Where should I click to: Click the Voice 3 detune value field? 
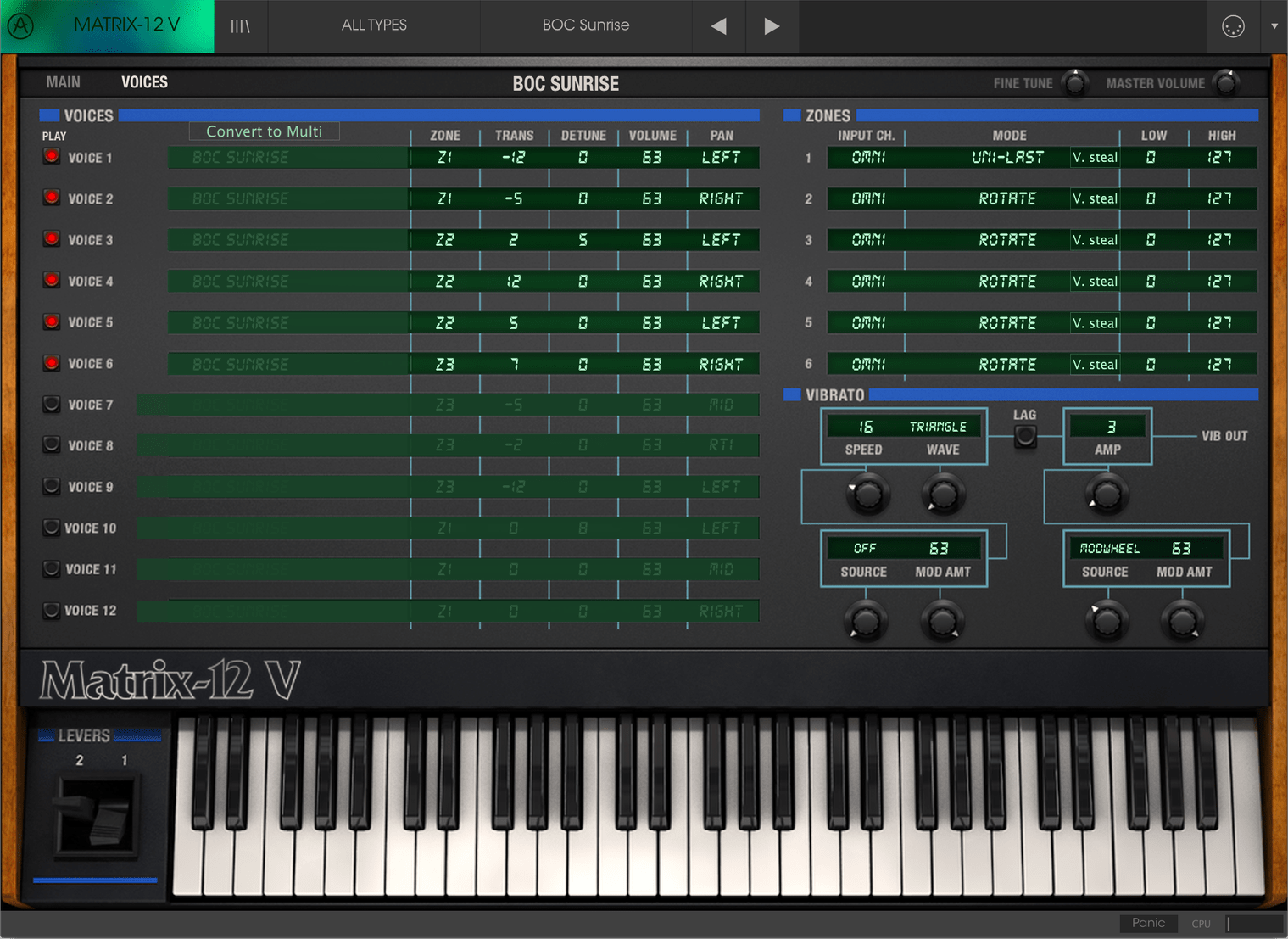tap(583, 240)
